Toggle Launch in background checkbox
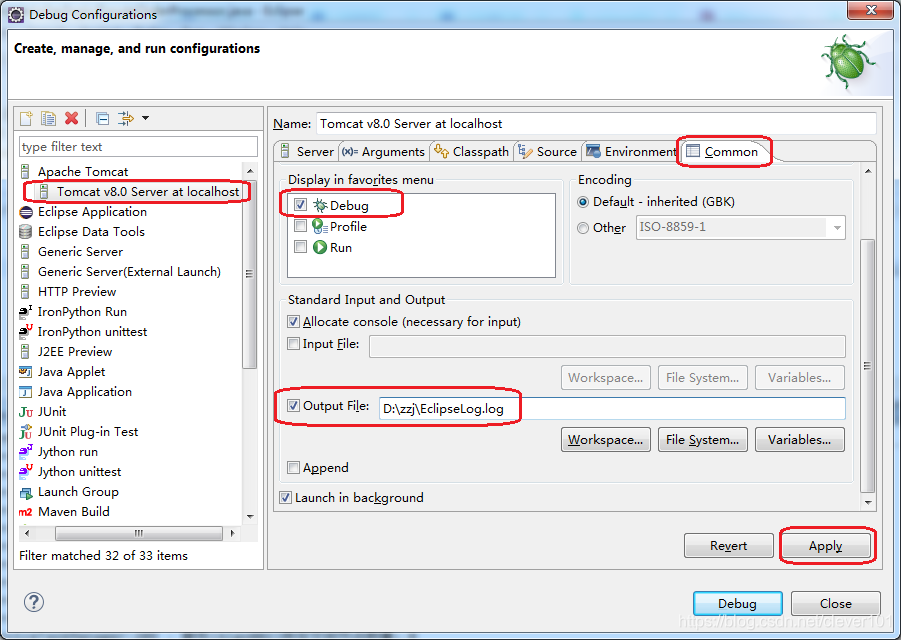The height and width of the screenshot is (640, 901). pos(286,498)
